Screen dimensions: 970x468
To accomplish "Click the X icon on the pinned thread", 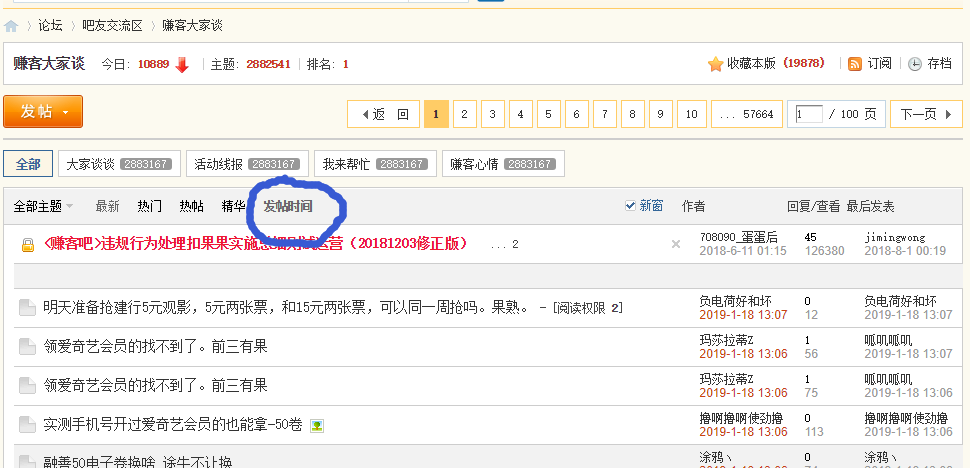I will coord(676,244).
